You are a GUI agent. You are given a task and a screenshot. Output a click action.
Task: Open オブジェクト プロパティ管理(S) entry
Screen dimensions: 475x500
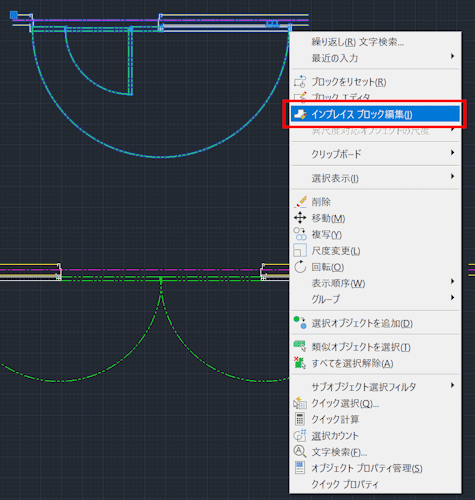tap(375, 468)
